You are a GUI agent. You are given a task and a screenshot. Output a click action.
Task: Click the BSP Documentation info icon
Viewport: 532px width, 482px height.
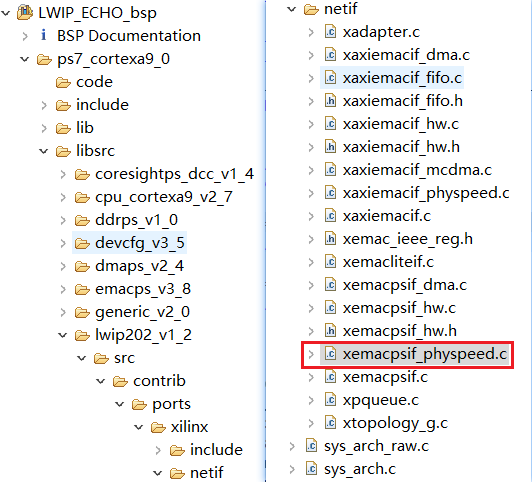click(x=44, y=35)
